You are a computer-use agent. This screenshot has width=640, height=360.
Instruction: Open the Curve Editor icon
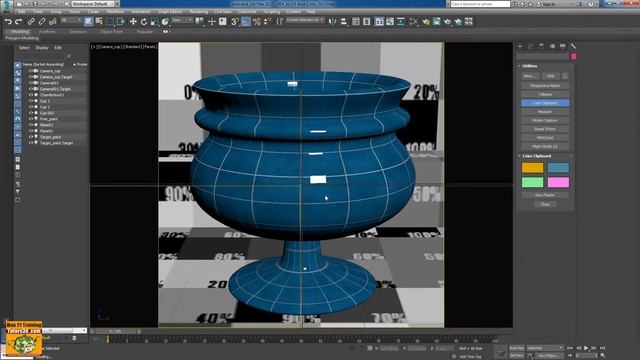pos(390,22)
